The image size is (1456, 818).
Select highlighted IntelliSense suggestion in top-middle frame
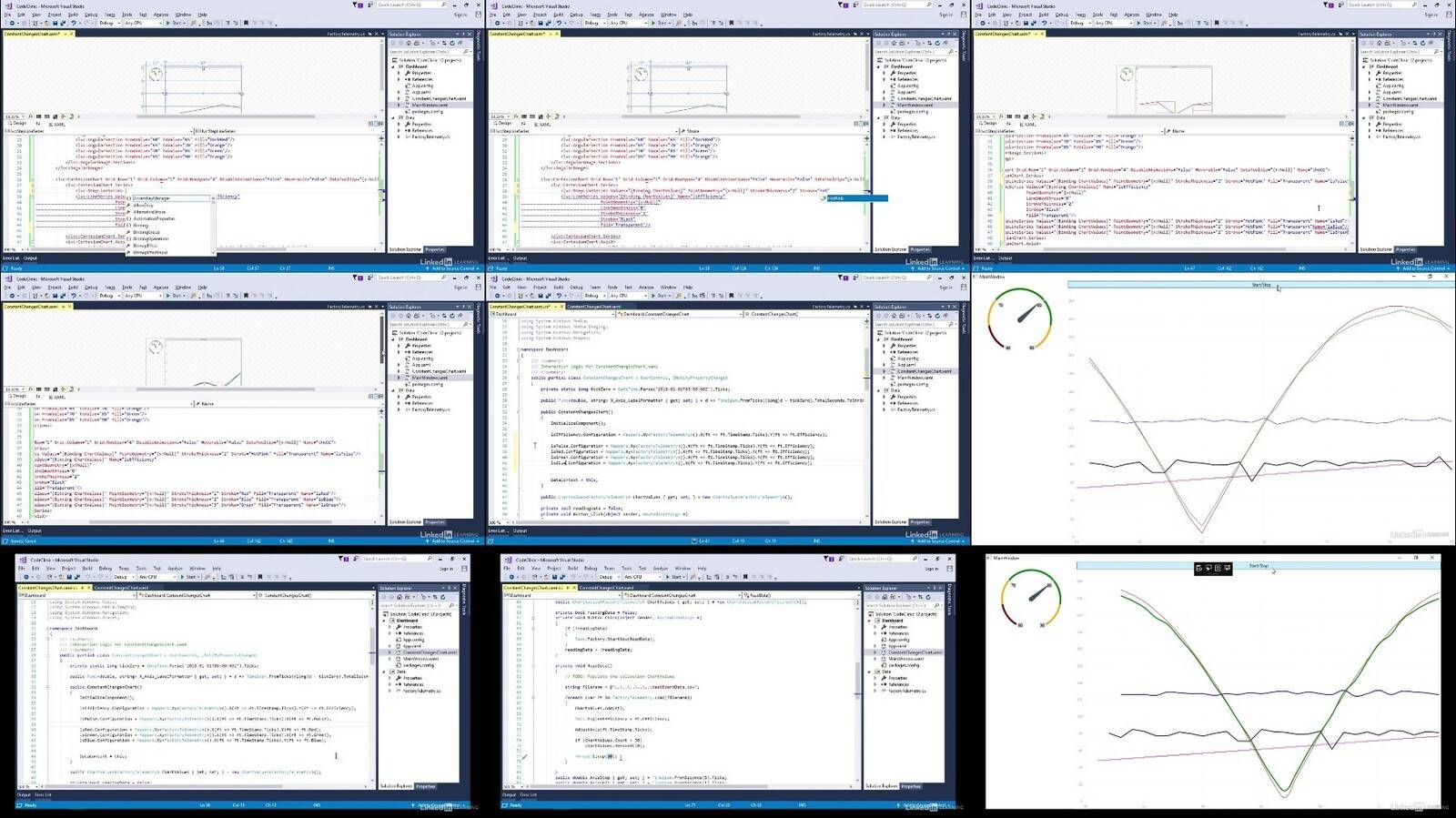point(855,197)
